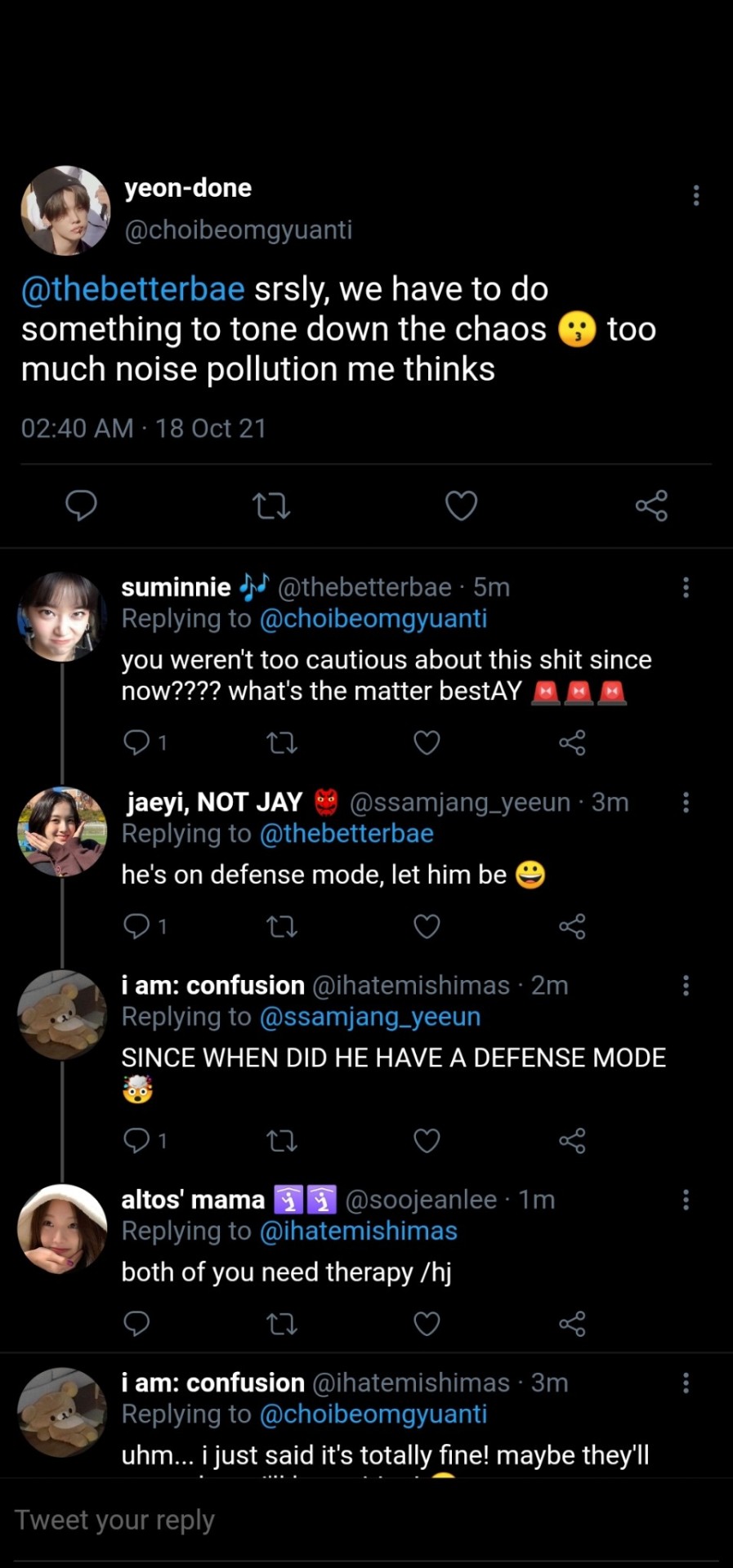Share the main yeon-done tweet

pos(651,506)
